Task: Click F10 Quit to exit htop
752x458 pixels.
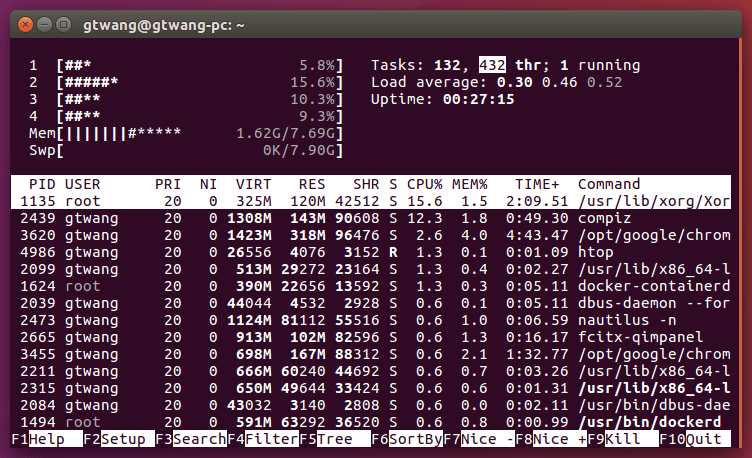Action: point(700,439)
